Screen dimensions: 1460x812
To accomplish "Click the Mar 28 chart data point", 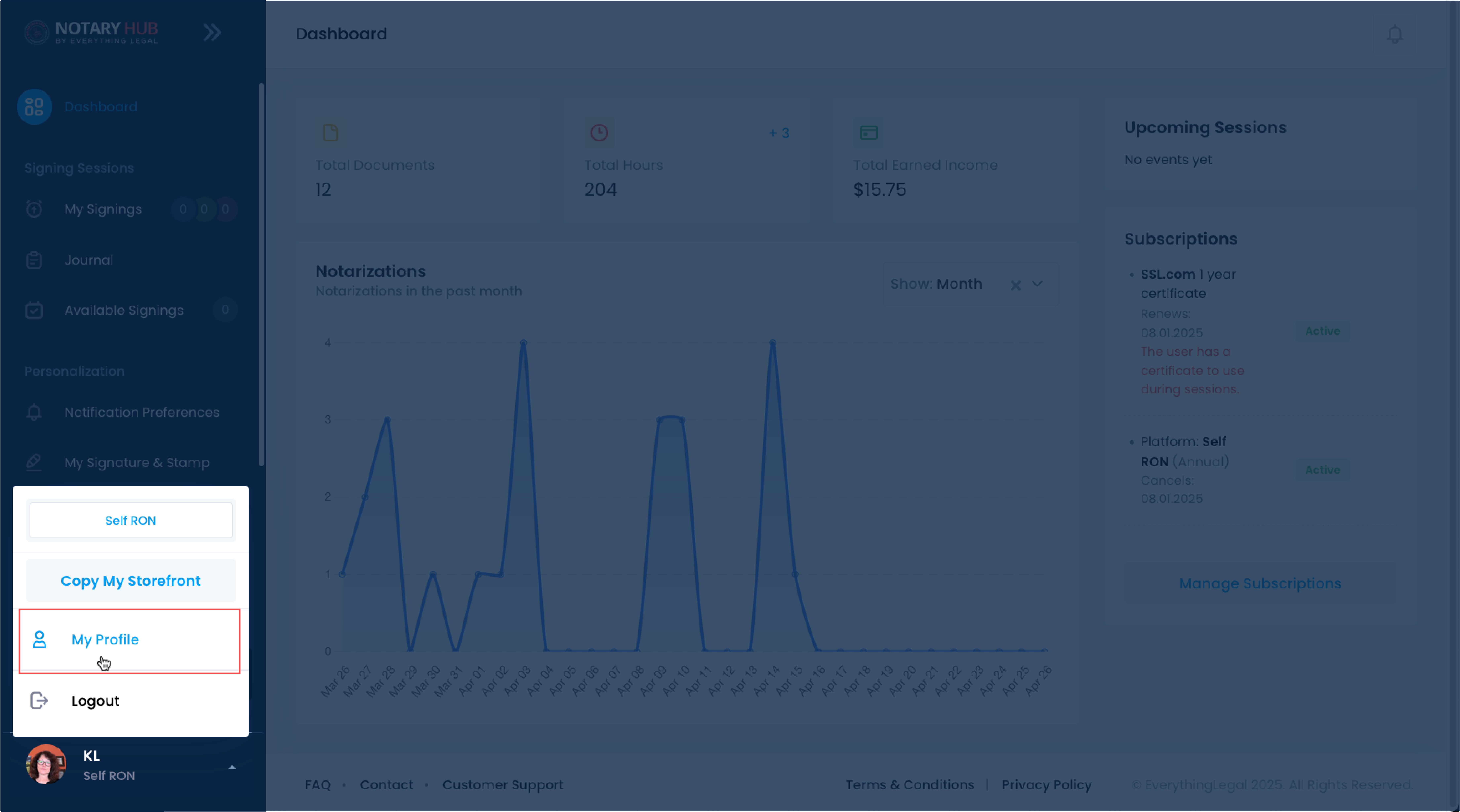I will coord(388,420).
